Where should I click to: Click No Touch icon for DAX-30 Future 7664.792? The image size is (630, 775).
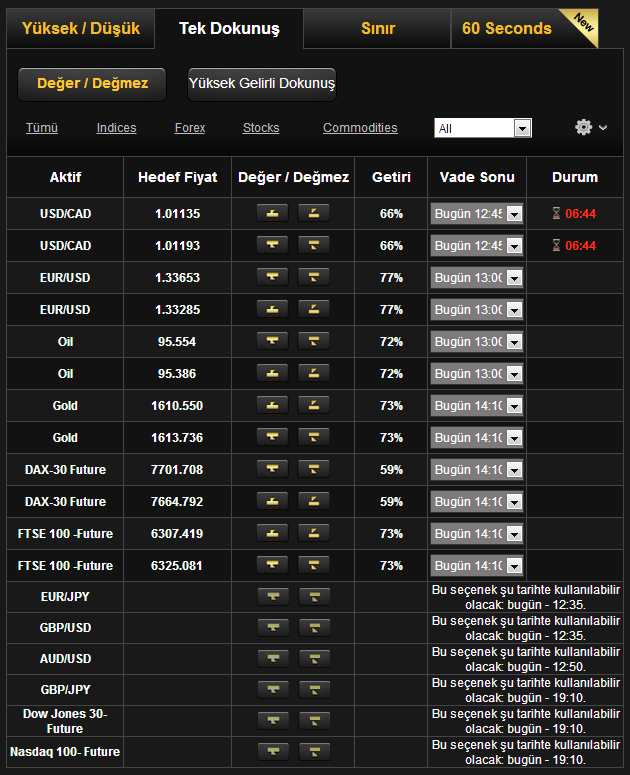pos(313,501)
